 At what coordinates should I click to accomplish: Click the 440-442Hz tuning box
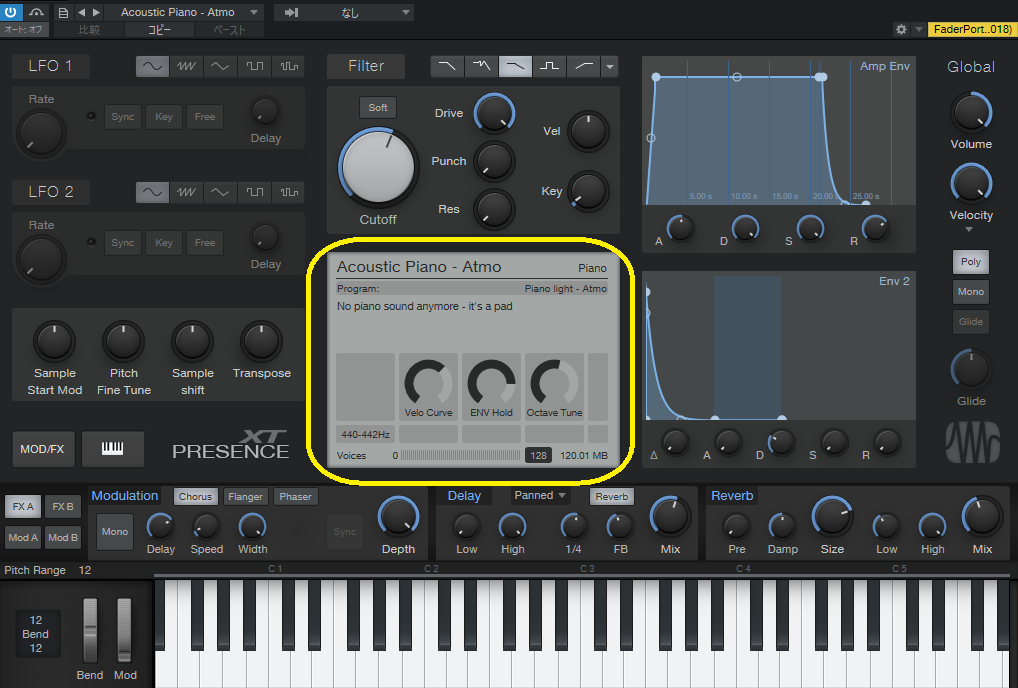pyautogui.click(x=366, y=434)
